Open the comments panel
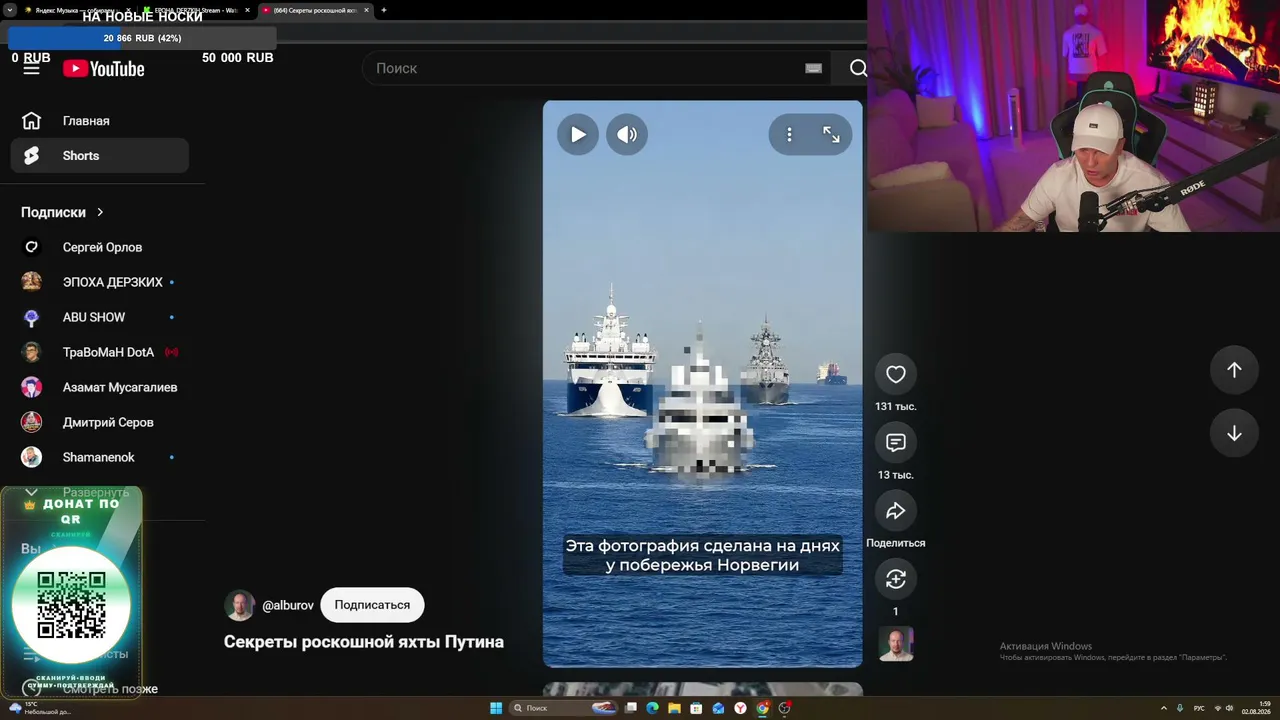 pyautogui.click(x=896, y=442)
